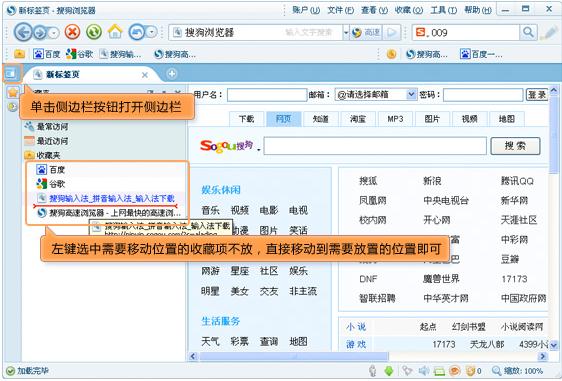Select 最近访问 in sidebar

click(x=46, y=141)
